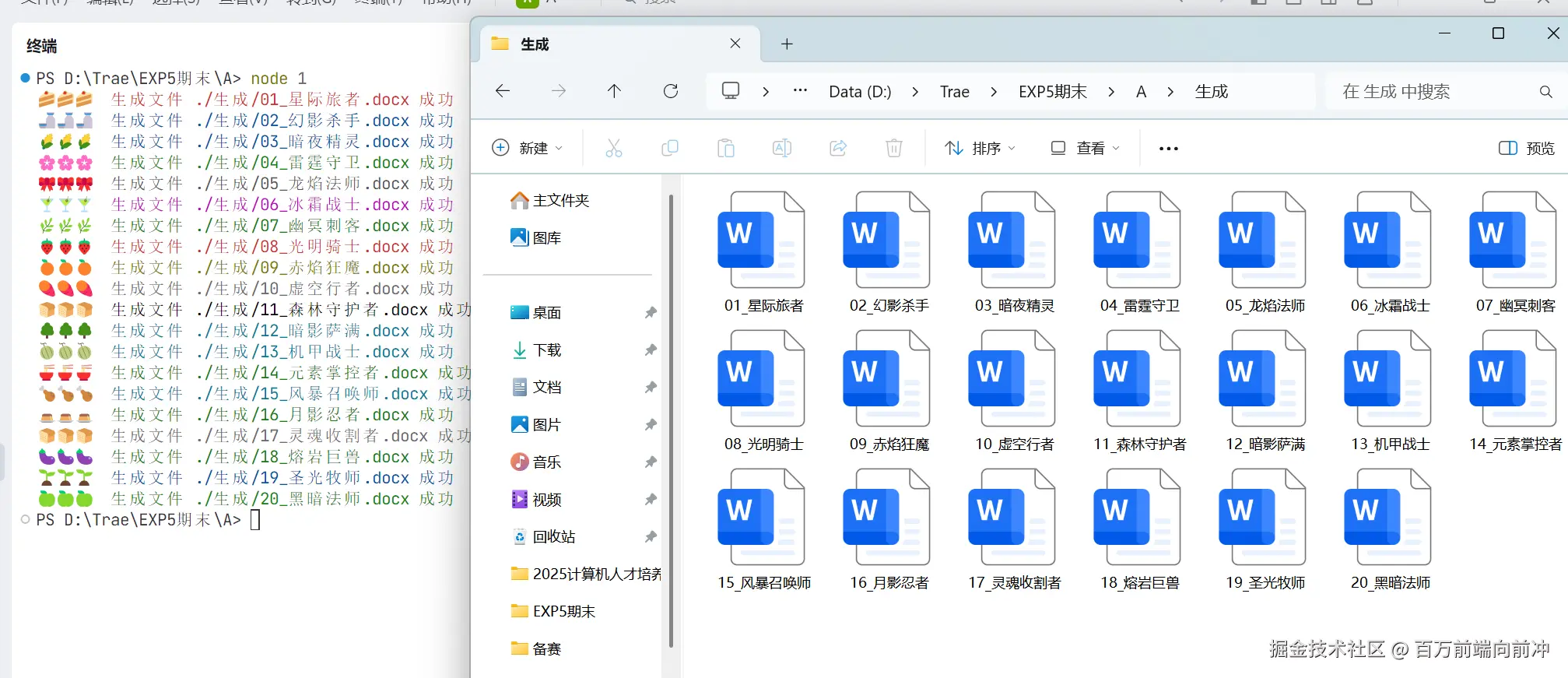The image size is (1568, 678).
Task: Unpin 音乐 from quick access
Action: click(651, 462)
